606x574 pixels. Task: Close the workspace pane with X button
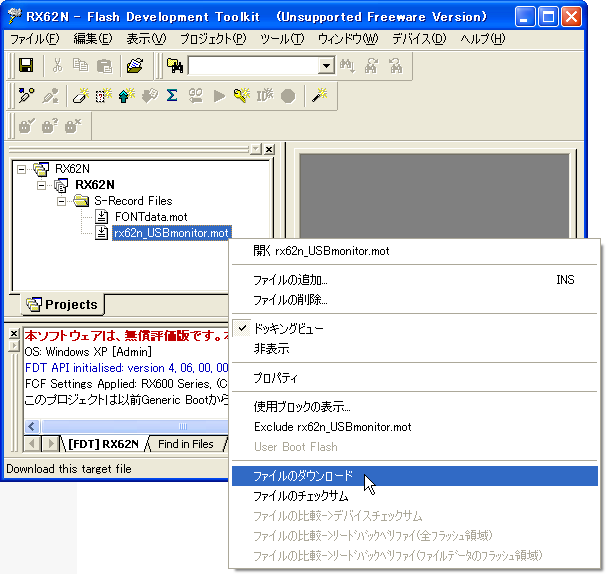click(x=269, y=149)
